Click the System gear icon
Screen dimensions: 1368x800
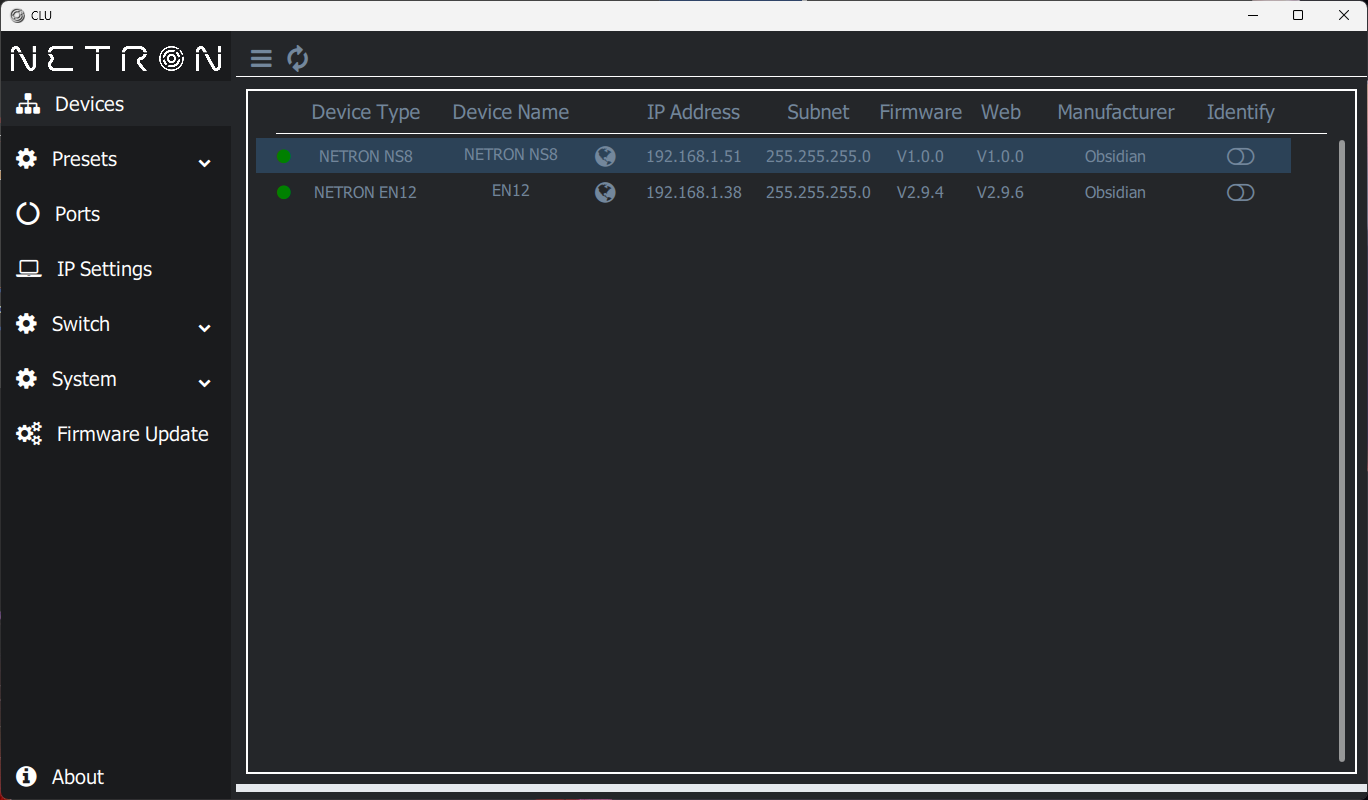(x=27, y=379)
